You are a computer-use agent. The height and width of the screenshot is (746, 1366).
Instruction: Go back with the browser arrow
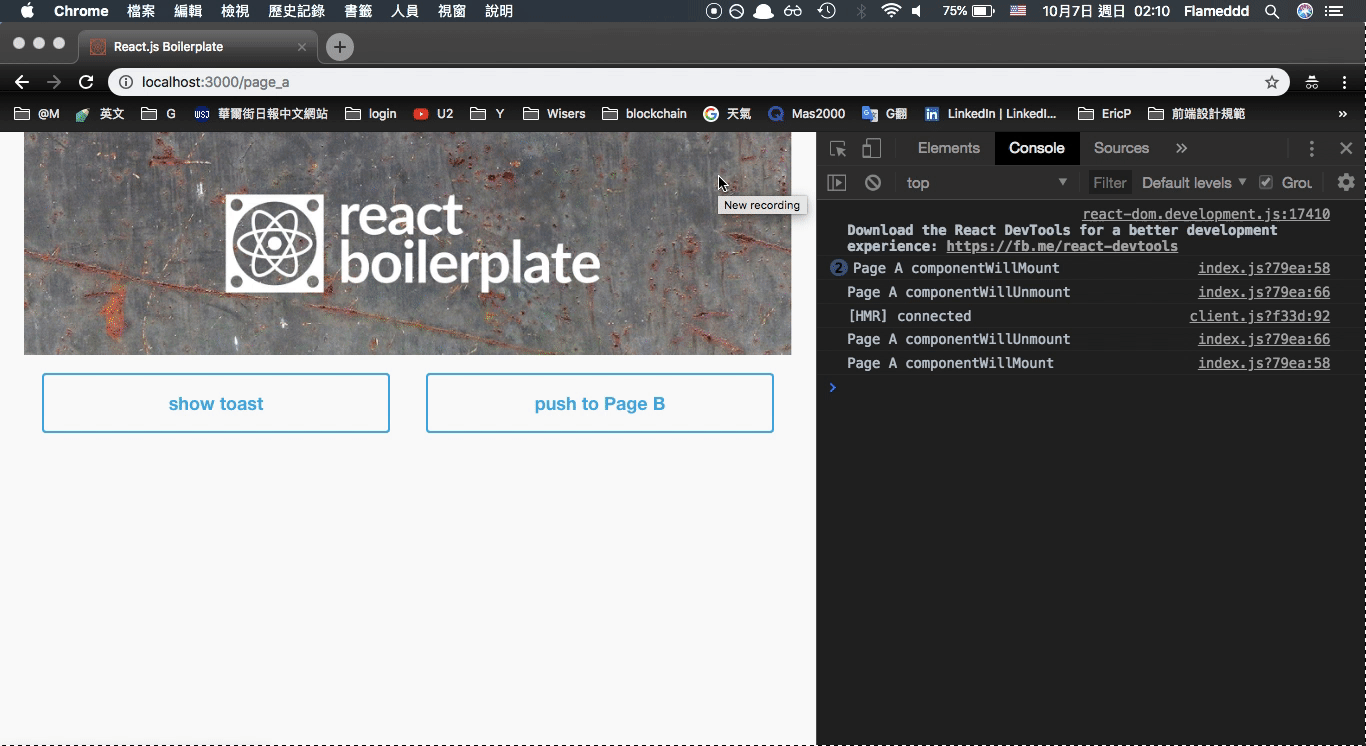[x=22, y=82]
